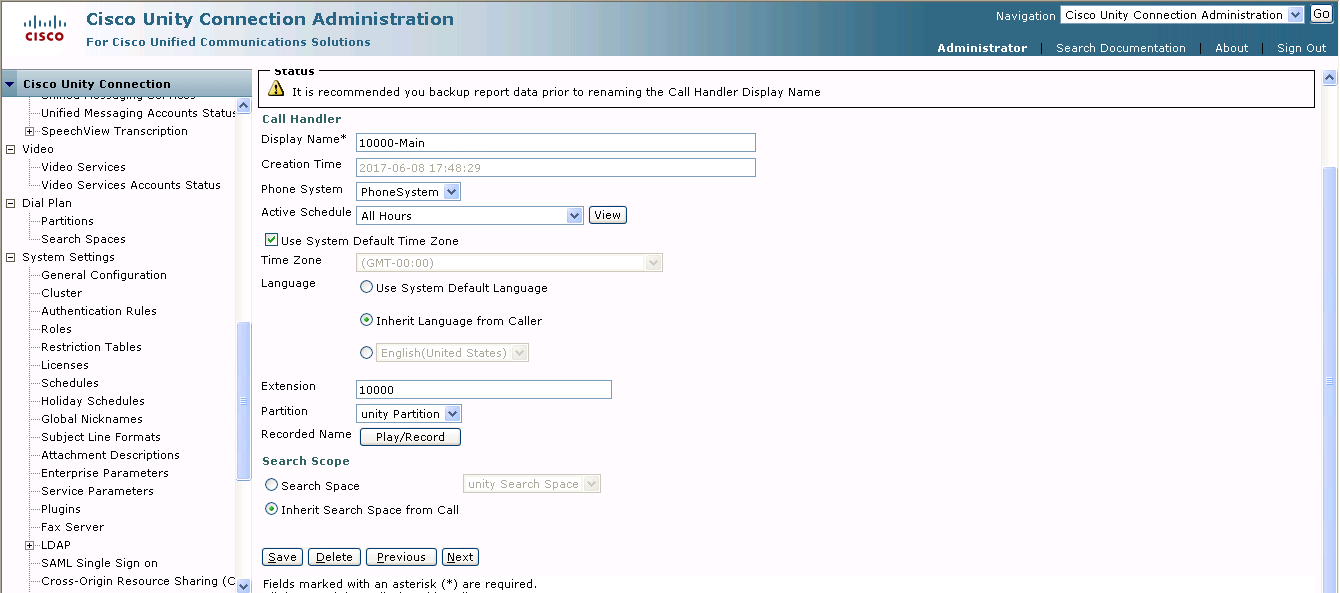The image size is (1340, 593).
Task: Select the Search Space radio button
Action: 271,485
